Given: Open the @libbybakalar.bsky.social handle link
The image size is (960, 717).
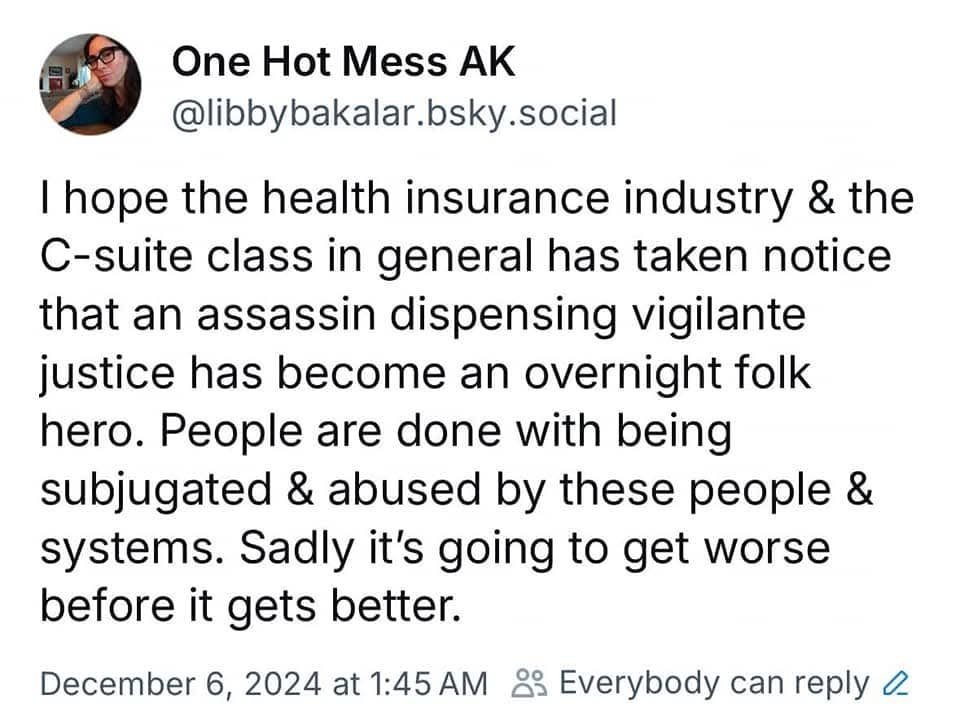Looking at the screenshot, I should (x=394, y=114).
